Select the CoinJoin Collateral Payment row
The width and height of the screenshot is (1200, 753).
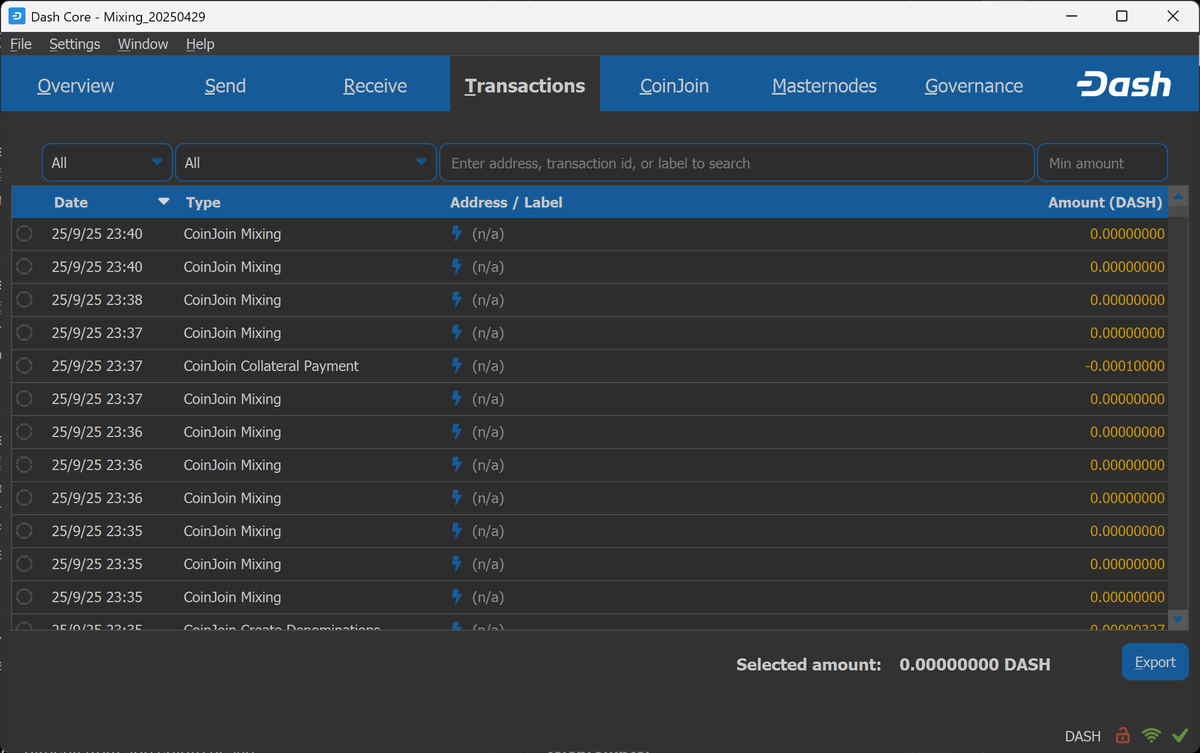click(x=590, y=366)
